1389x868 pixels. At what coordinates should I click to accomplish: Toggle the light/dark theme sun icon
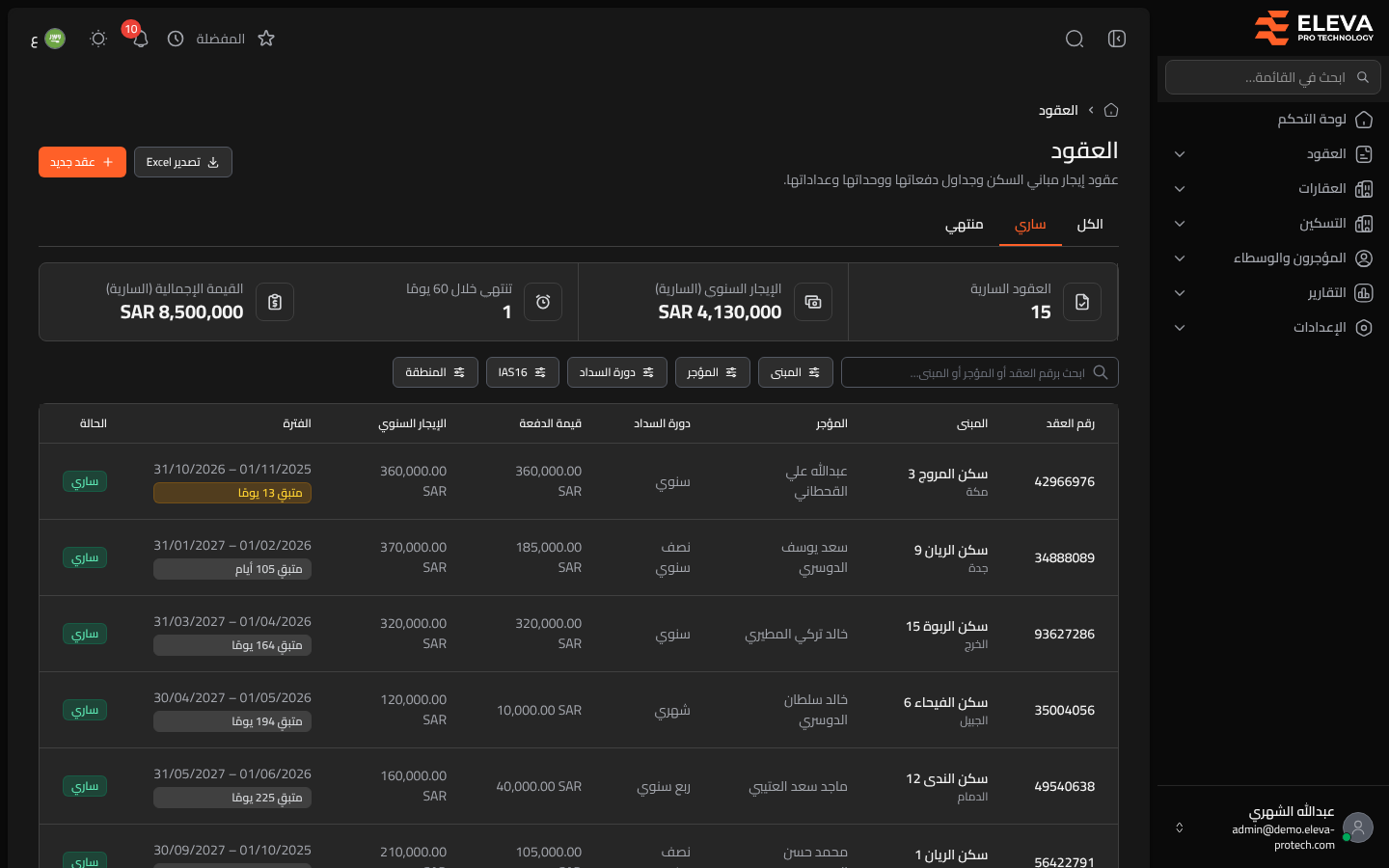pyautogui.click(x=98, y=39)
